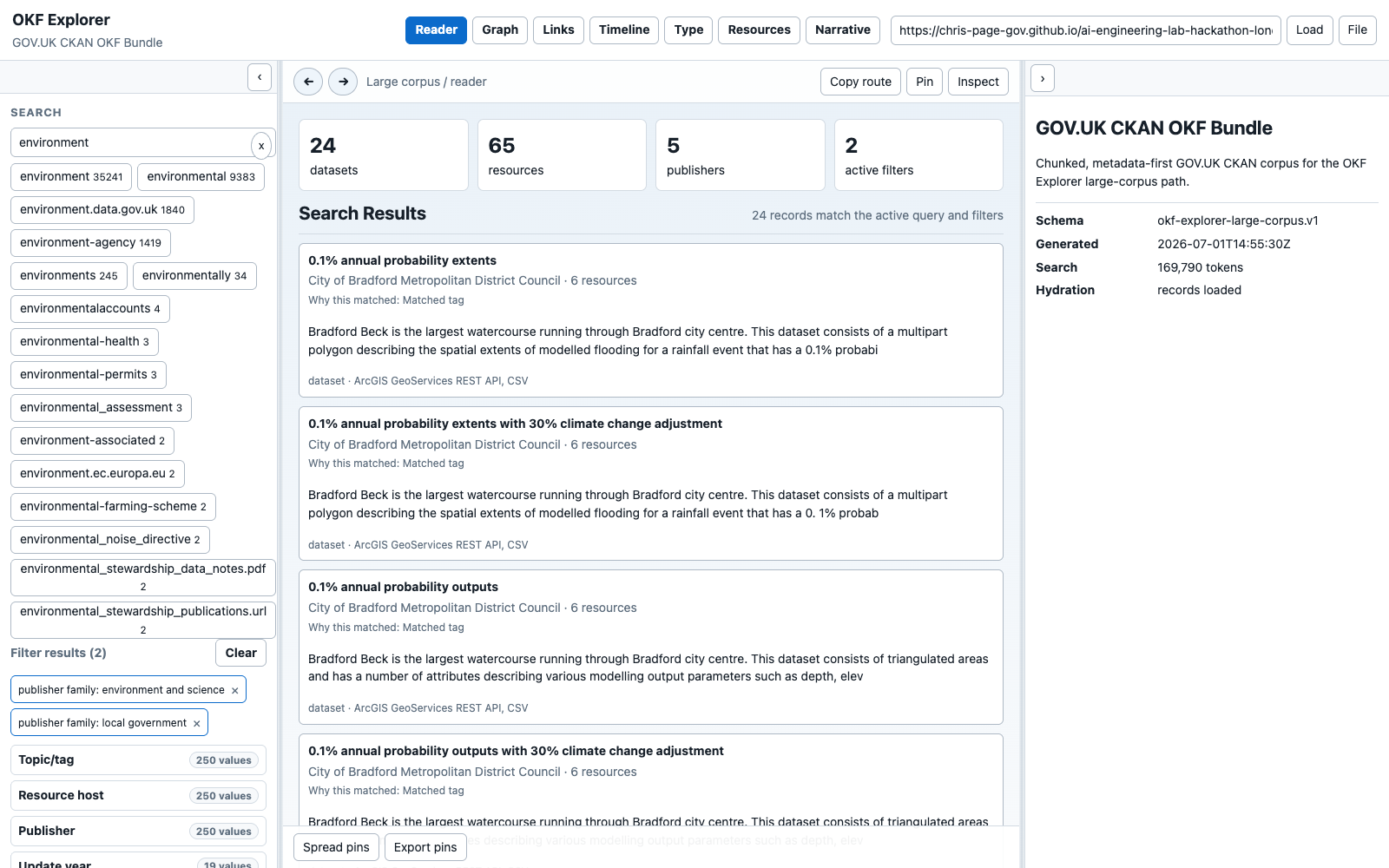
Task: Remove the local government publisher filter
Action: (196, 723)
